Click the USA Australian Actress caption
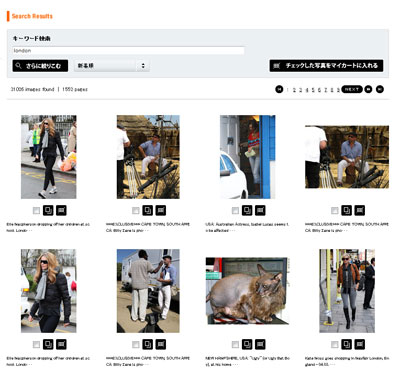Viewport: 400px width, 381px height. (x=247, y=227)
